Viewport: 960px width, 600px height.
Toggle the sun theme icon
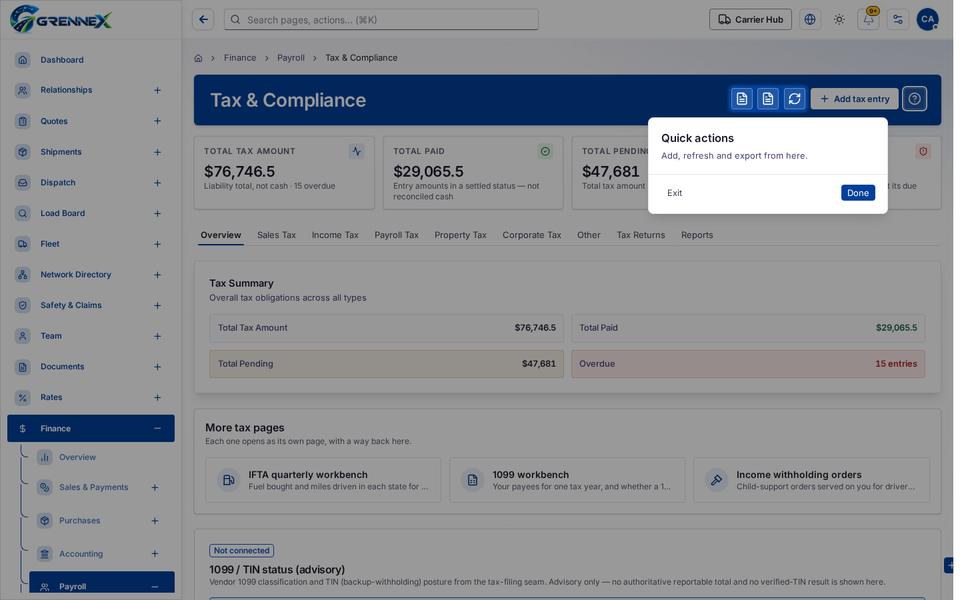839,20
